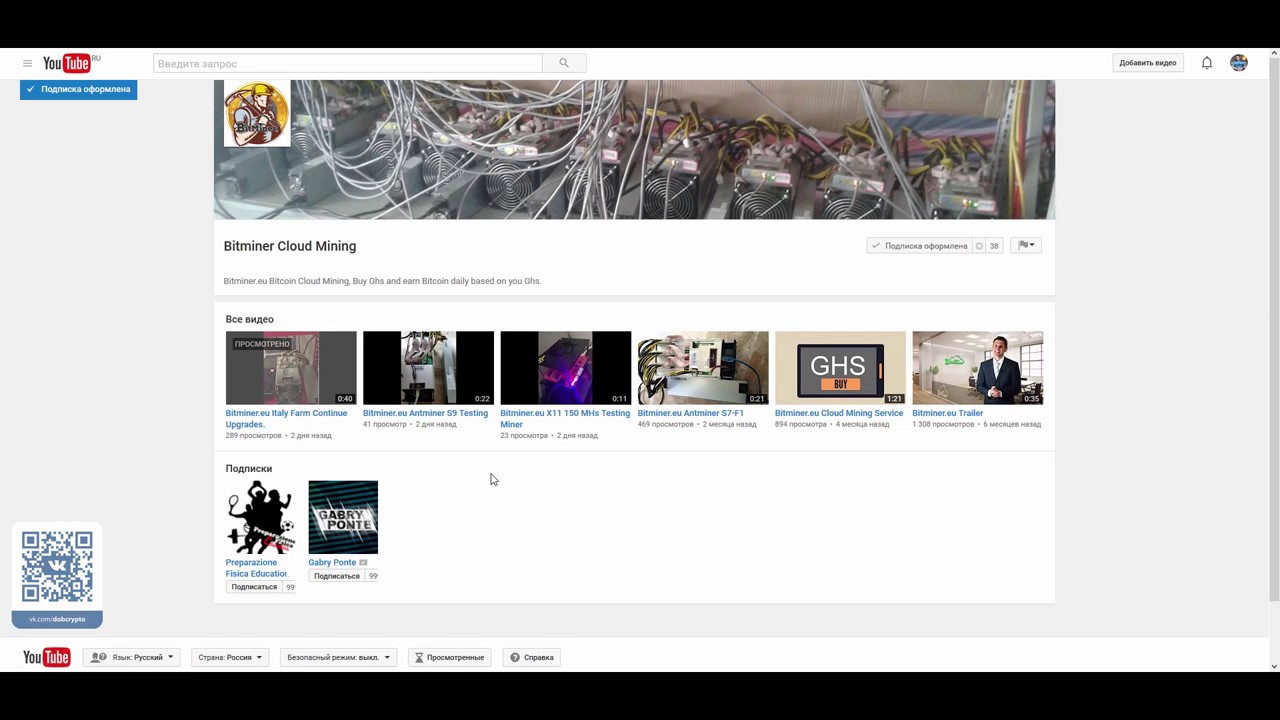1280x720 pixels.
Task: Open the account avatar menu
Action: 1239,63
